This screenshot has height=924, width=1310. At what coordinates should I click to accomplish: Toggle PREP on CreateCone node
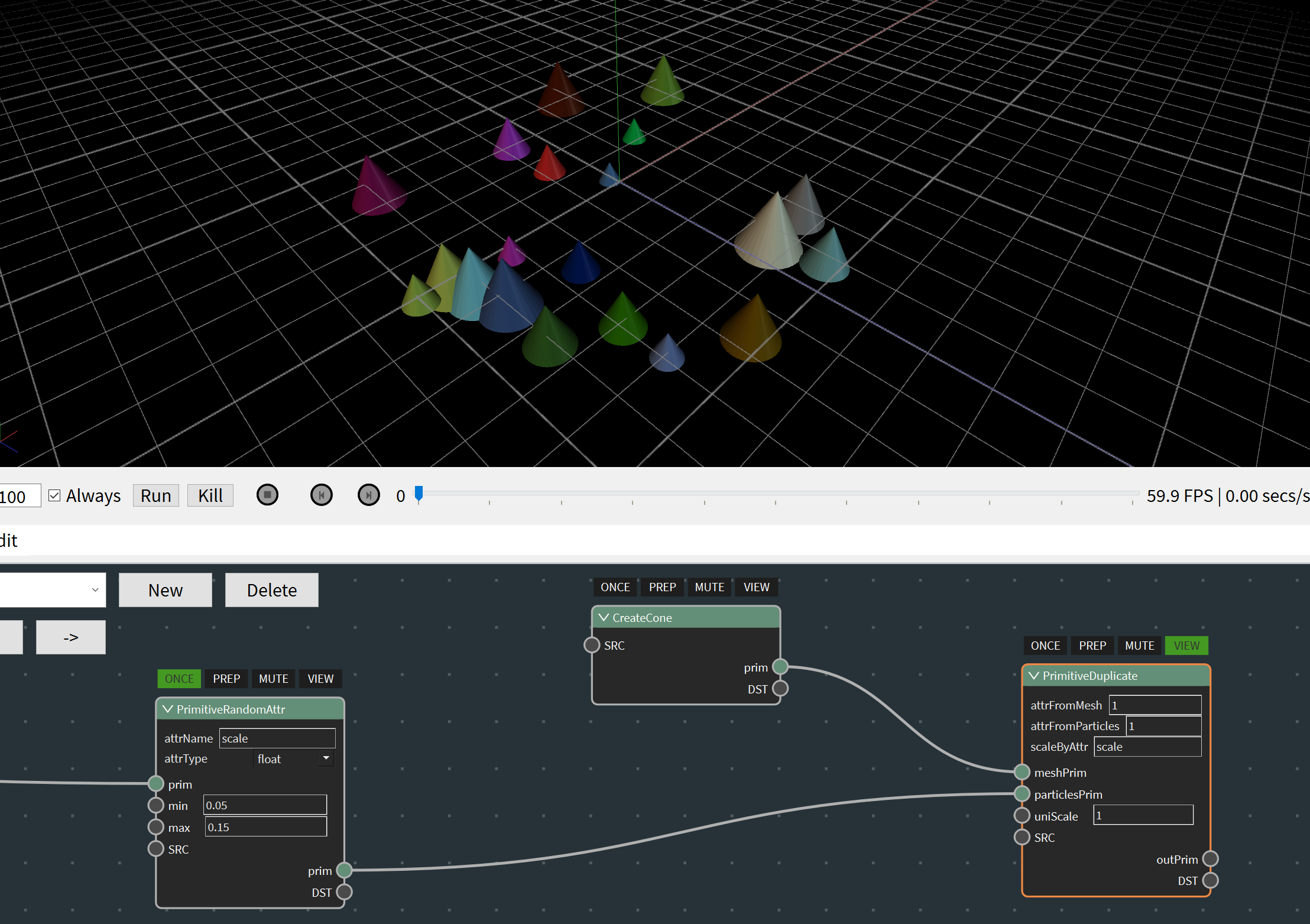pyautogui.click(x=662, y=587)
